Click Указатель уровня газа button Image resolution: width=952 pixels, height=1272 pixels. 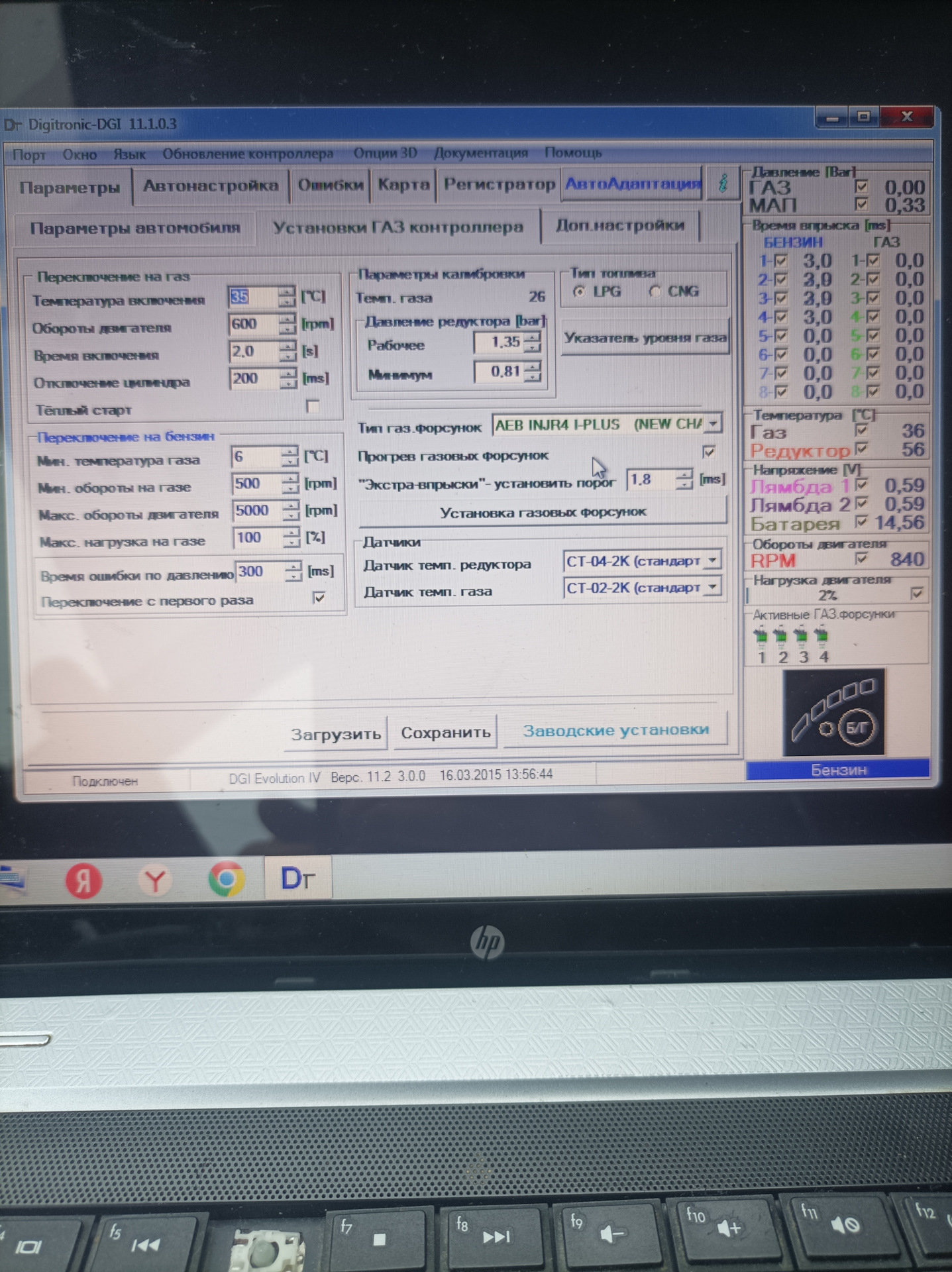tap(645, 338)
